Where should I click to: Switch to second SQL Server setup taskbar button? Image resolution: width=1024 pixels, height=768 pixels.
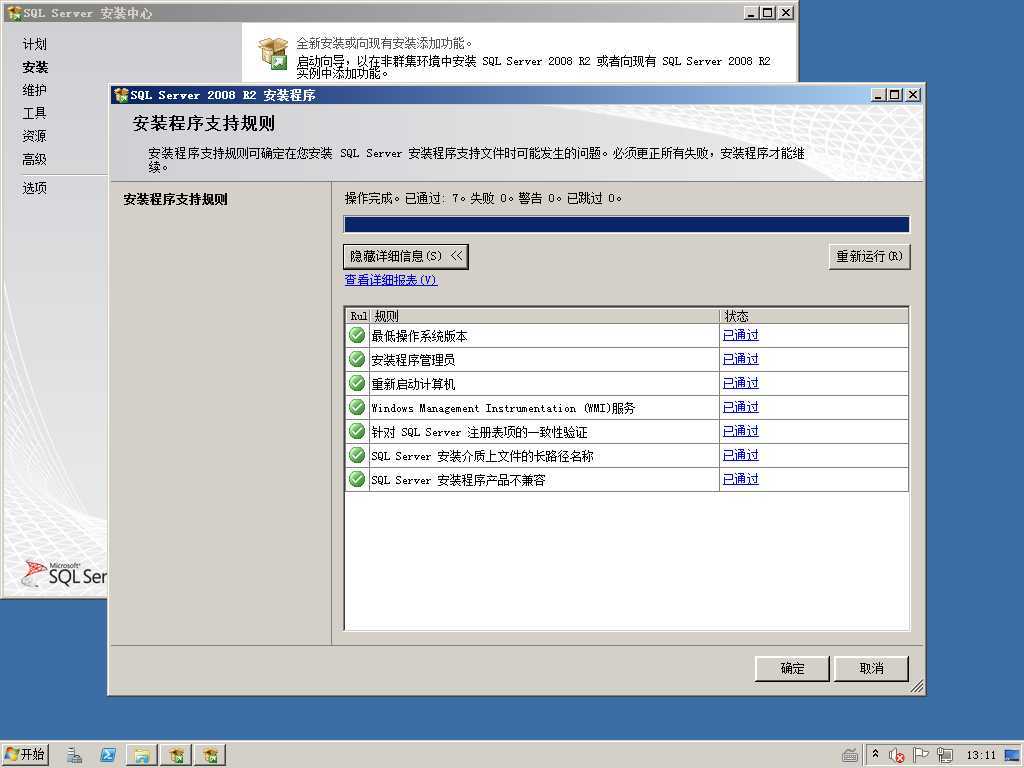tap(210, 756)
